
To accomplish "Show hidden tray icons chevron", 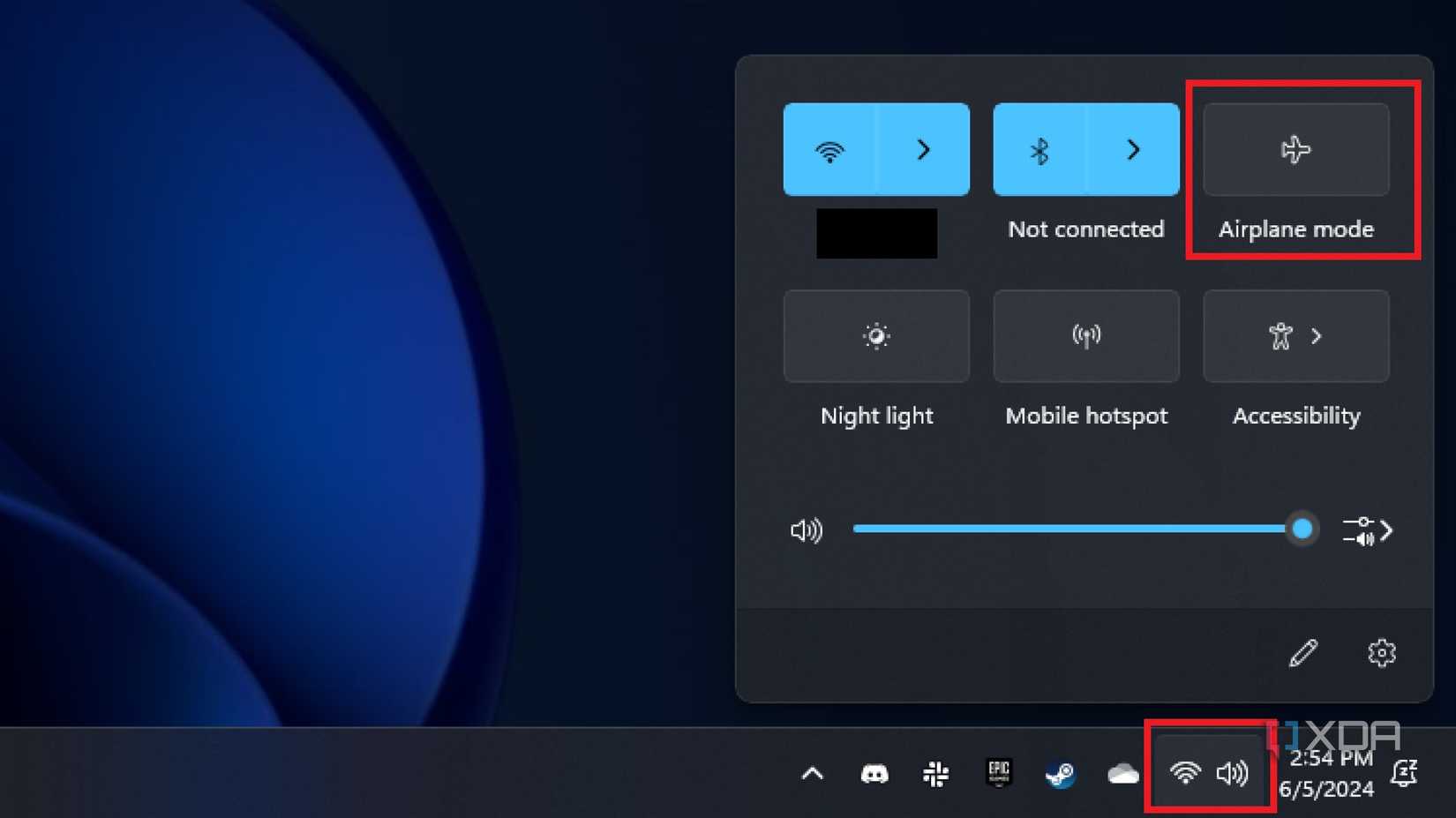I will pyautogui.click(x=812, y=774).
